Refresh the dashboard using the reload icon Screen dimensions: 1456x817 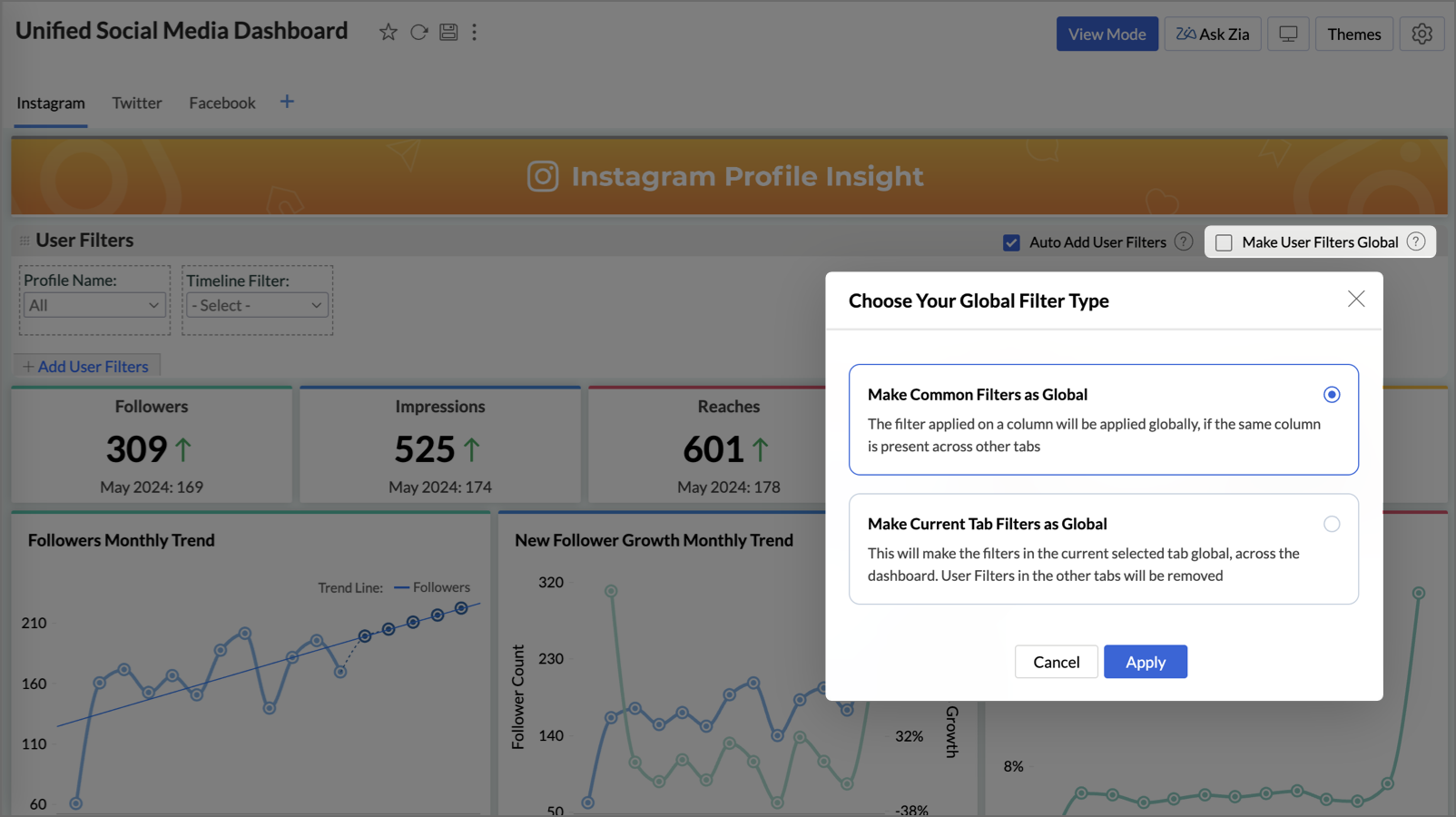coord(418,33)
